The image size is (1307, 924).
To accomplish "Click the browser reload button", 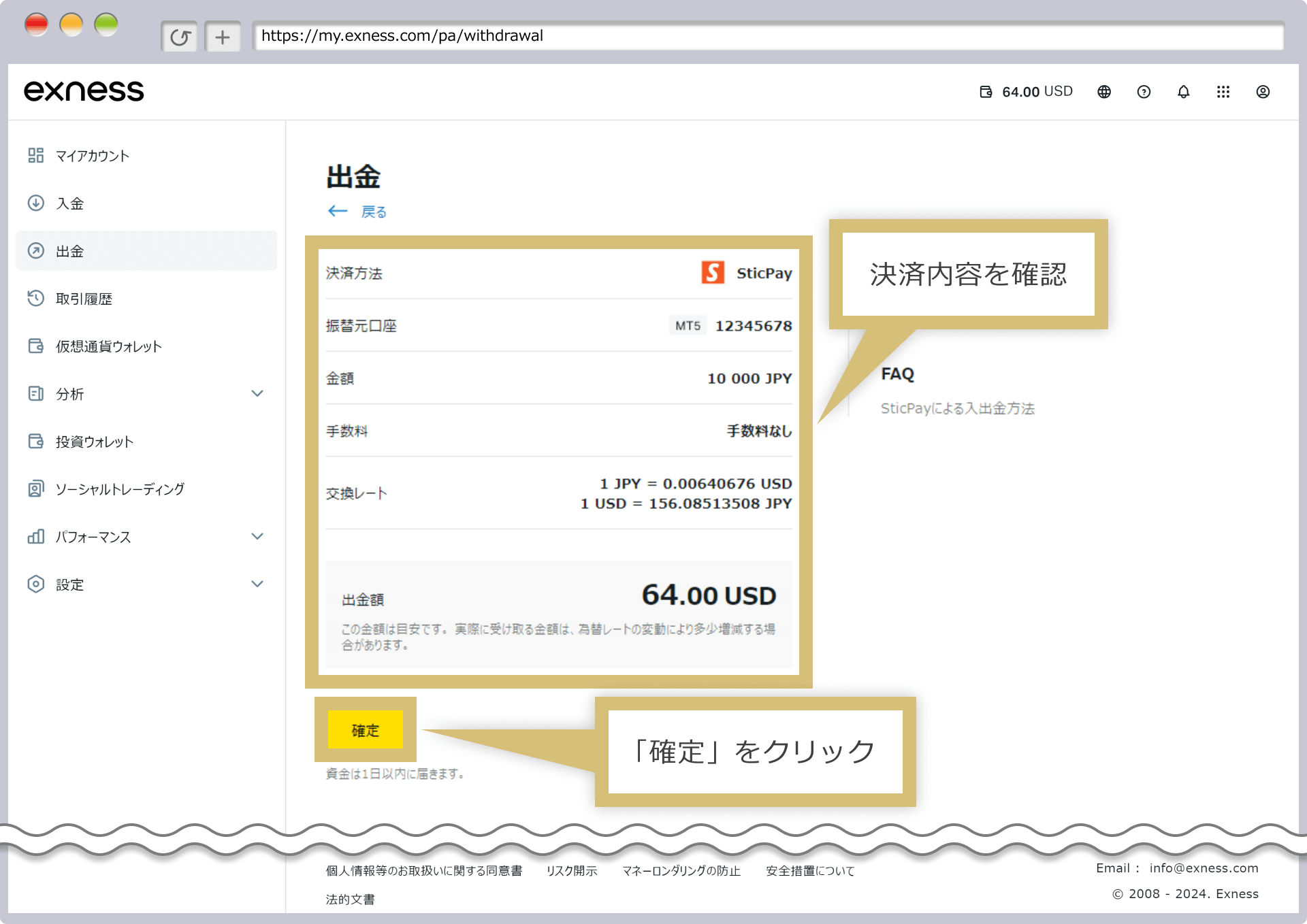I will click(x=180, y=37).
